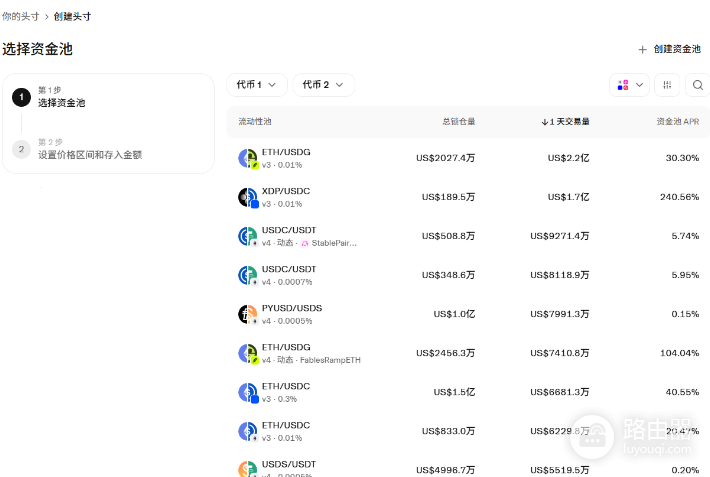Viewport: 710px width, 477px height.
Task: Sort by 1 天交易量 column
Action: tap(565, 121)
